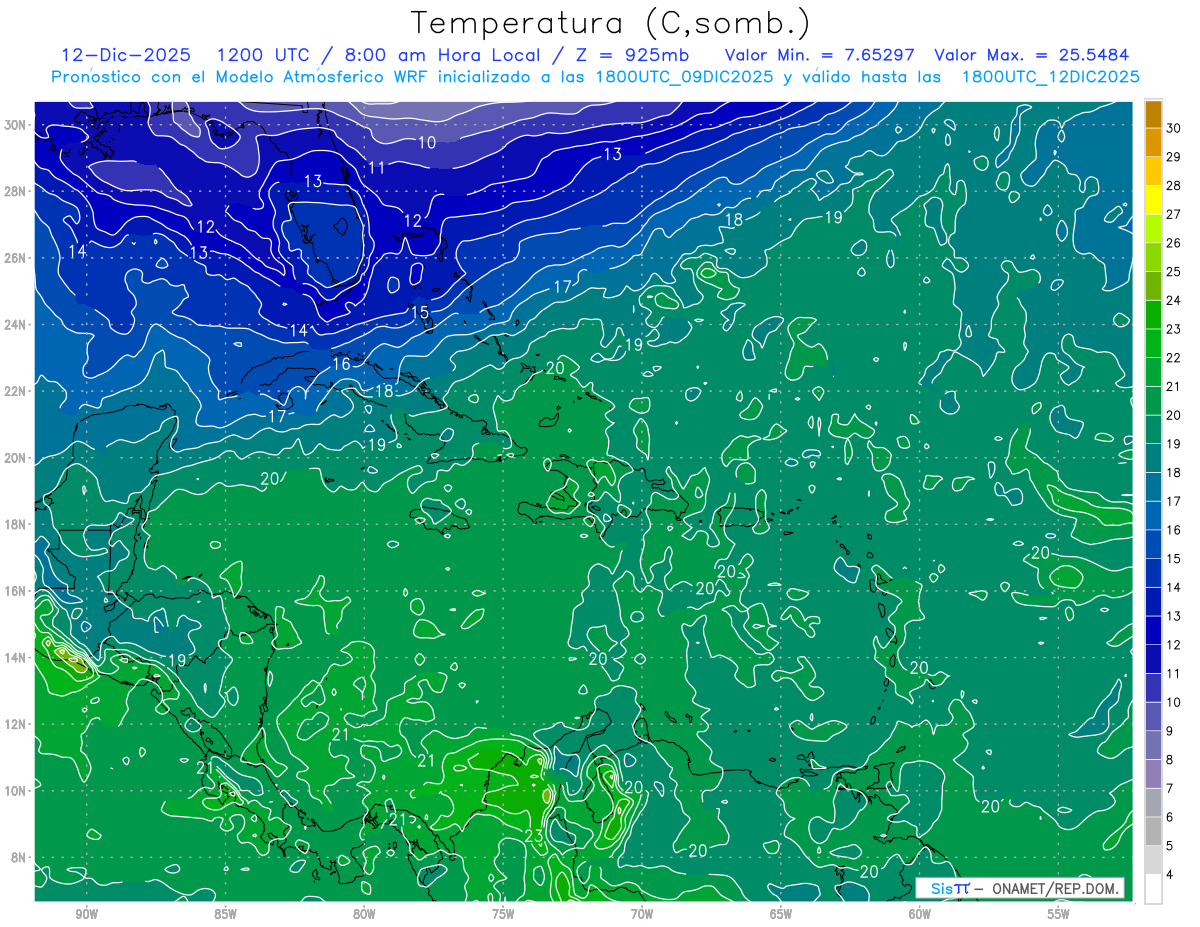
Task: Click the "90W" longitude axis label
Action: click(x=86, y=914)
